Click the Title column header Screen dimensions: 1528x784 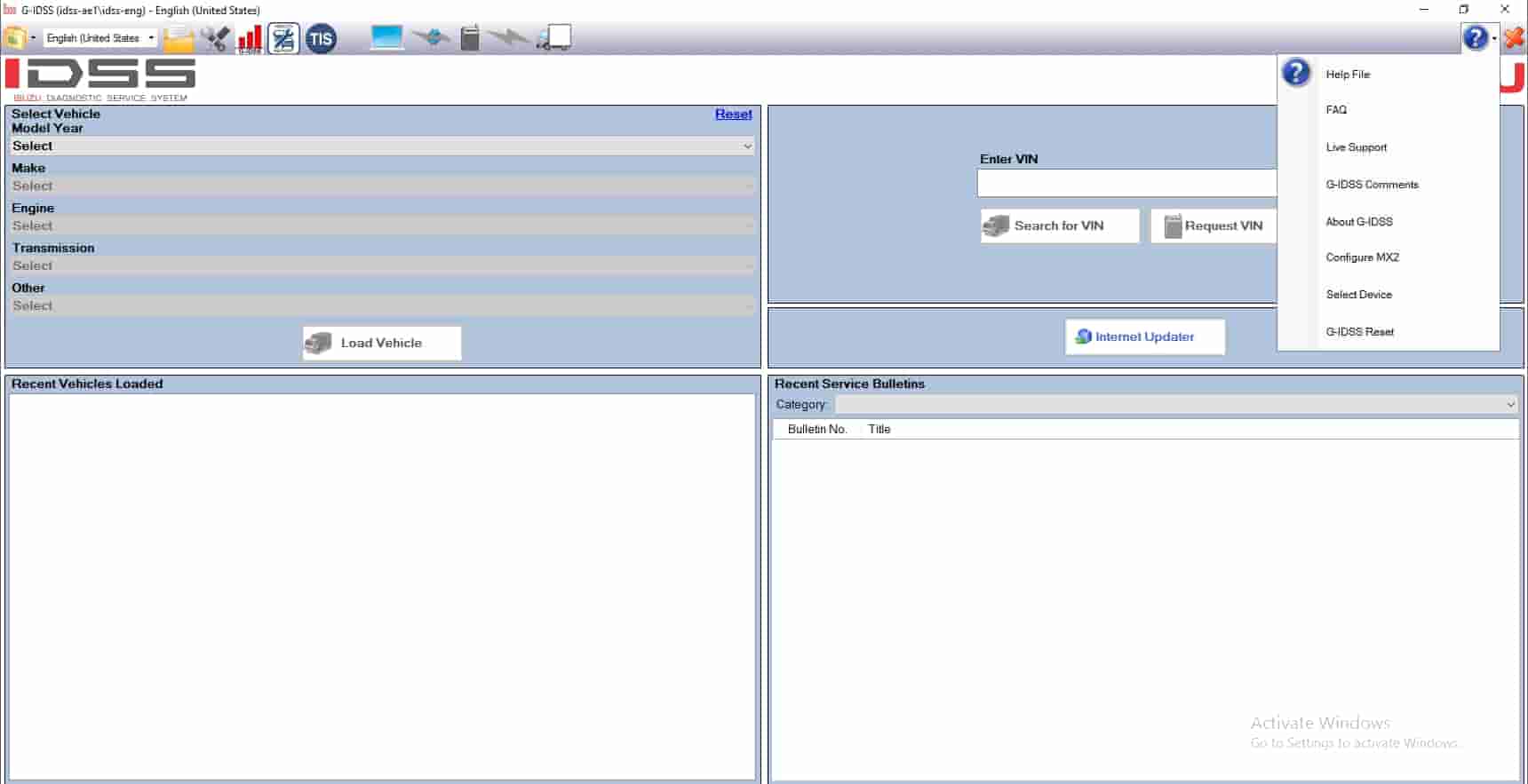coord(879,429)
